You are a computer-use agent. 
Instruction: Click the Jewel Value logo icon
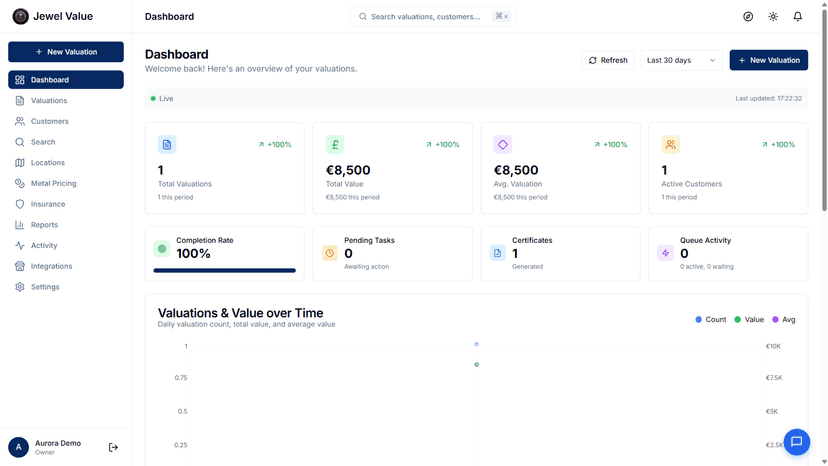(x=21, y=16)
